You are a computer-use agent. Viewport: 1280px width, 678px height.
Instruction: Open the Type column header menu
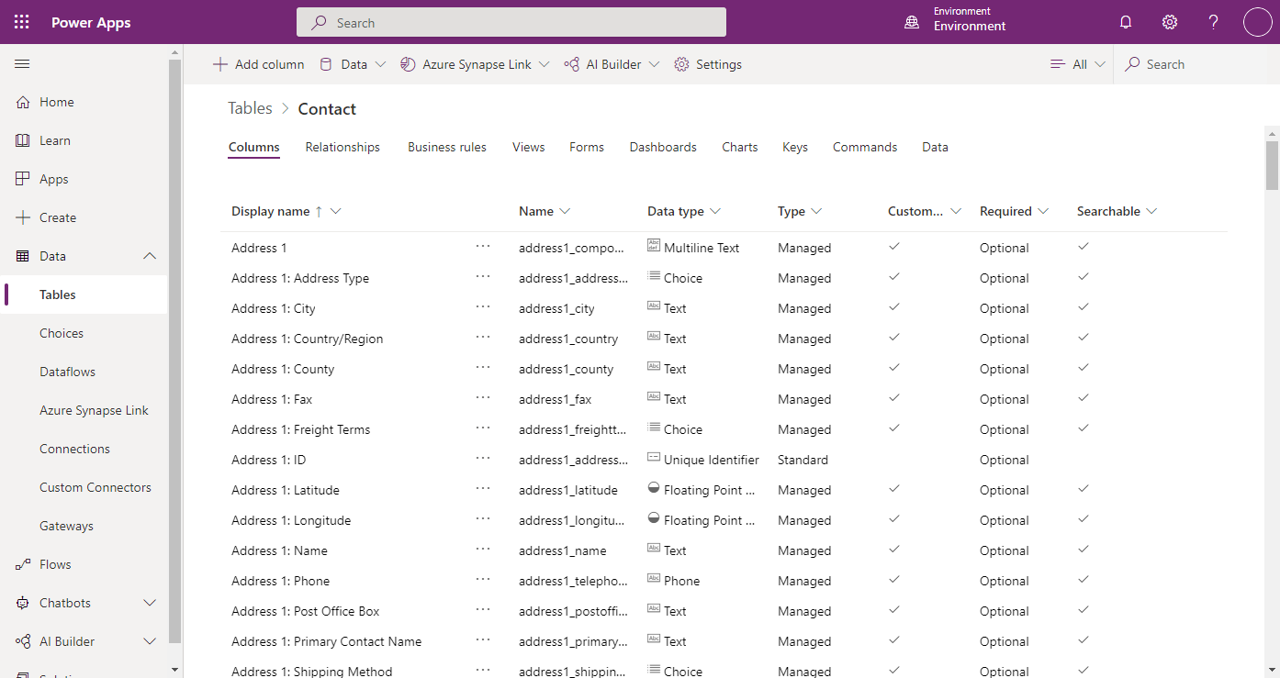pyautogui.click(x=816, y=211)
